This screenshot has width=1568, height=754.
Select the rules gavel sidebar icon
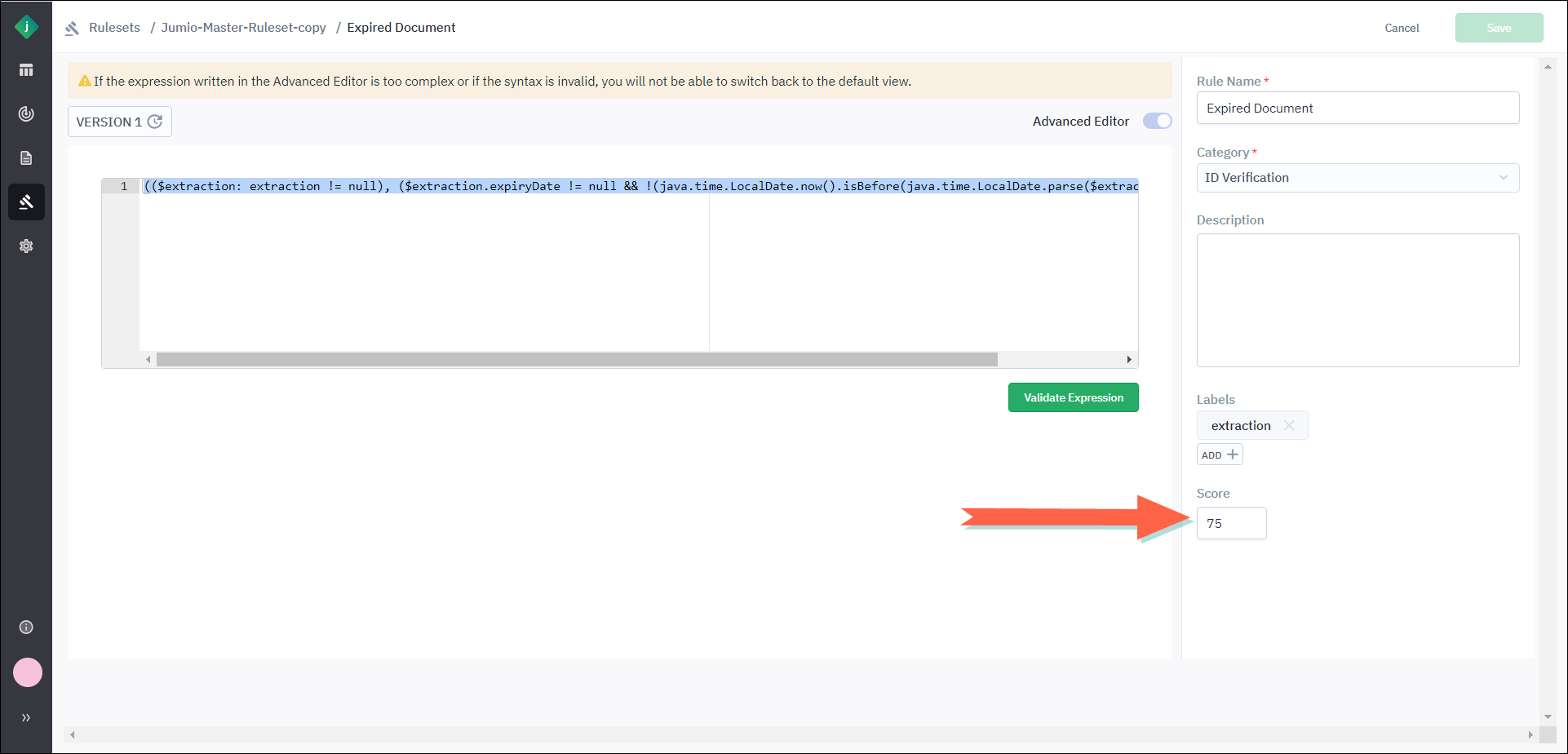pyautogui.click(x=26, y=202)
